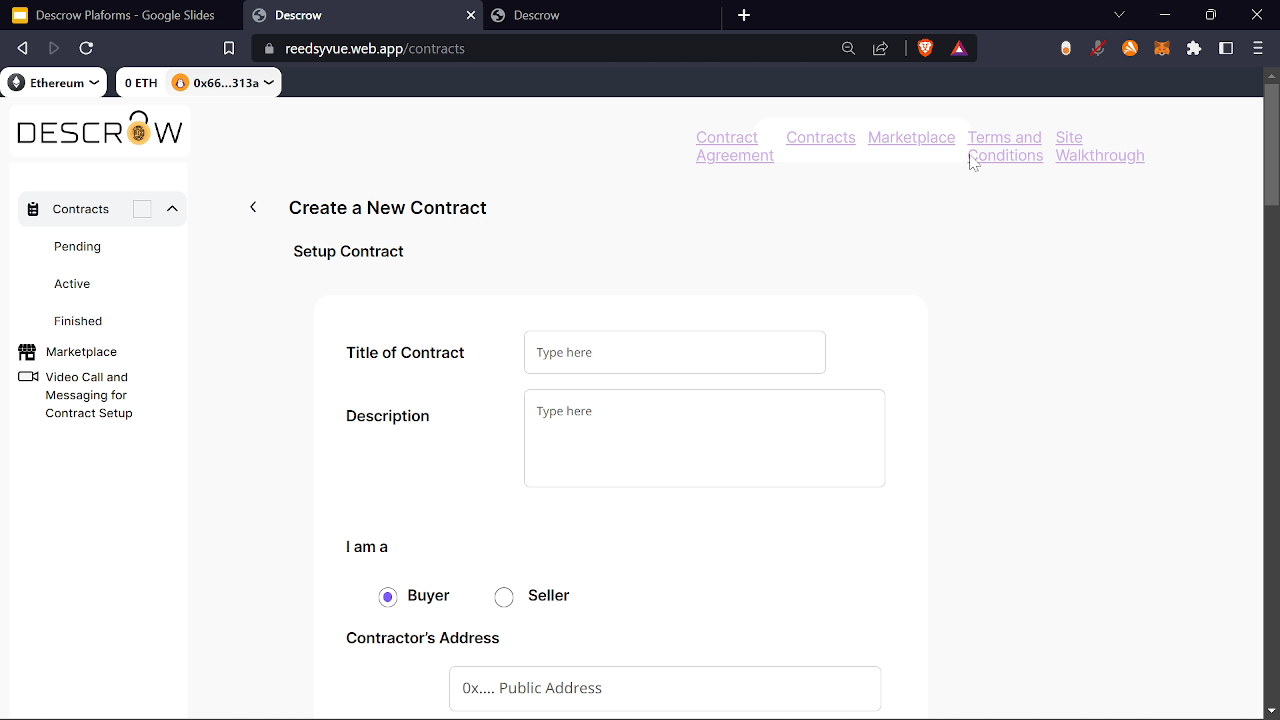Click the zoom magnifier icon in the address bar
The image size is (1280, 720).
pos(848,48)
